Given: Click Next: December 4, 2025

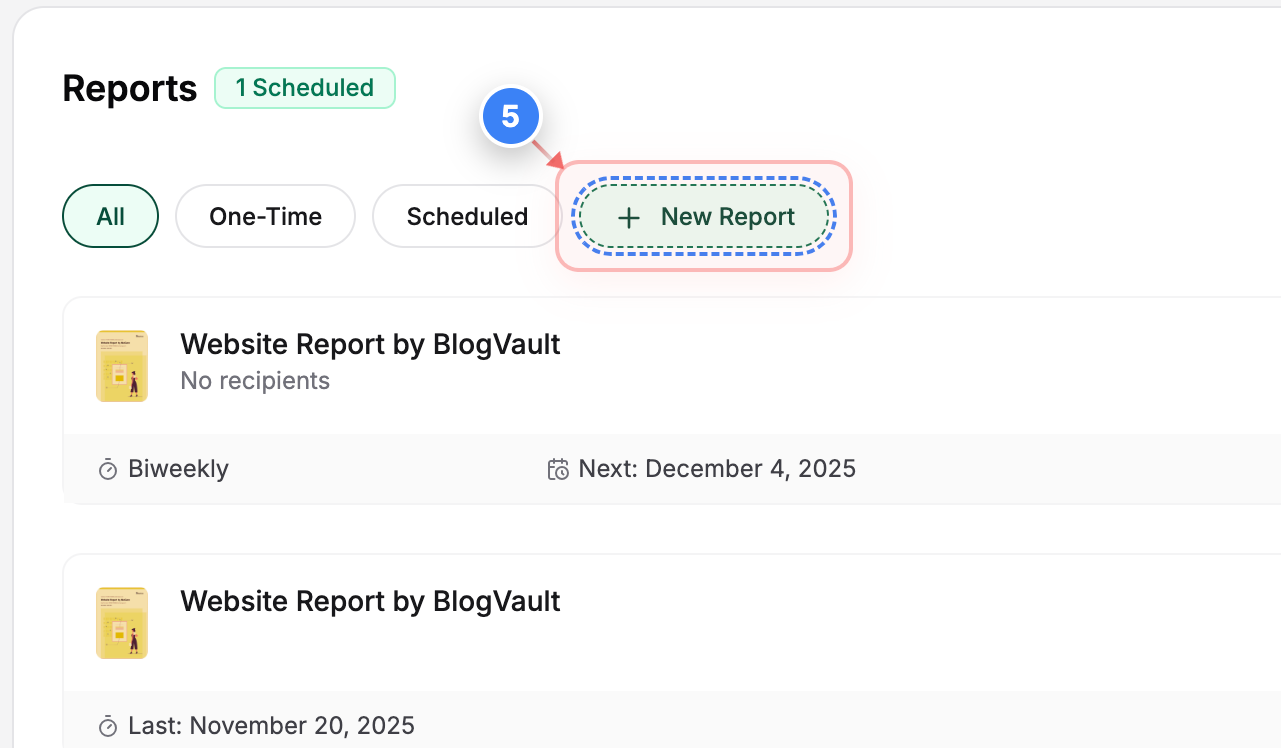Looking at the screenshot, I should (716, 468).
